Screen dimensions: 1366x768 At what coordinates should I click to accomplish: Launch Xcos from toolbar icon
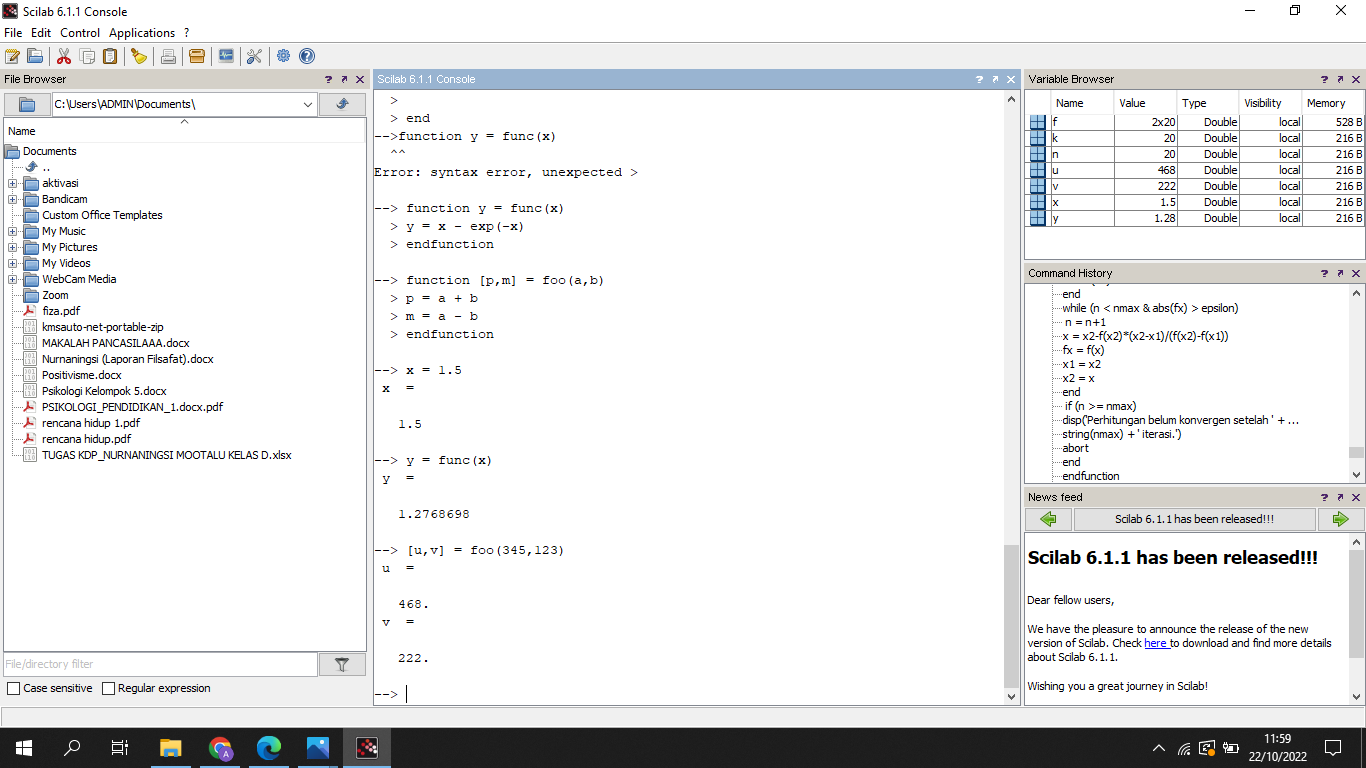coord(226,56)
